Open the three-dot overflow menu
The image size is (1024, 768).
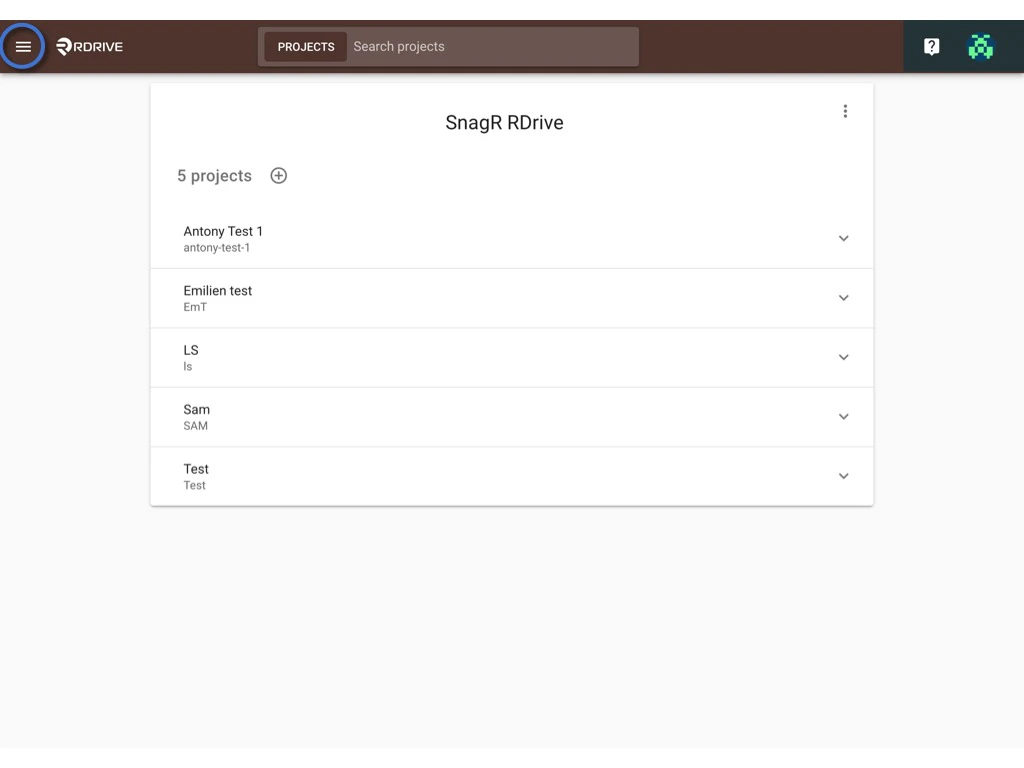[x=845, y=111]
